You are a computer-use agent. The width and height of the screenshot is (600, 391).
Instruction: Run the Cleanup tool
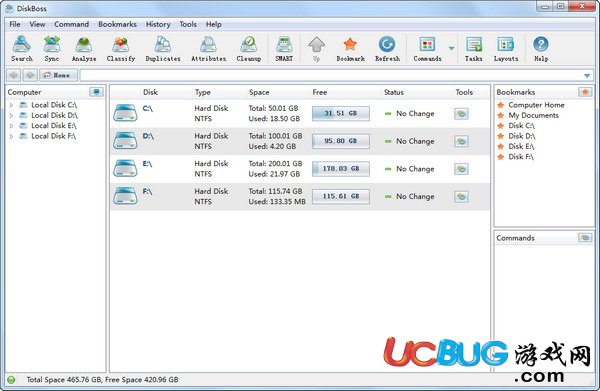tap(249, 49)
